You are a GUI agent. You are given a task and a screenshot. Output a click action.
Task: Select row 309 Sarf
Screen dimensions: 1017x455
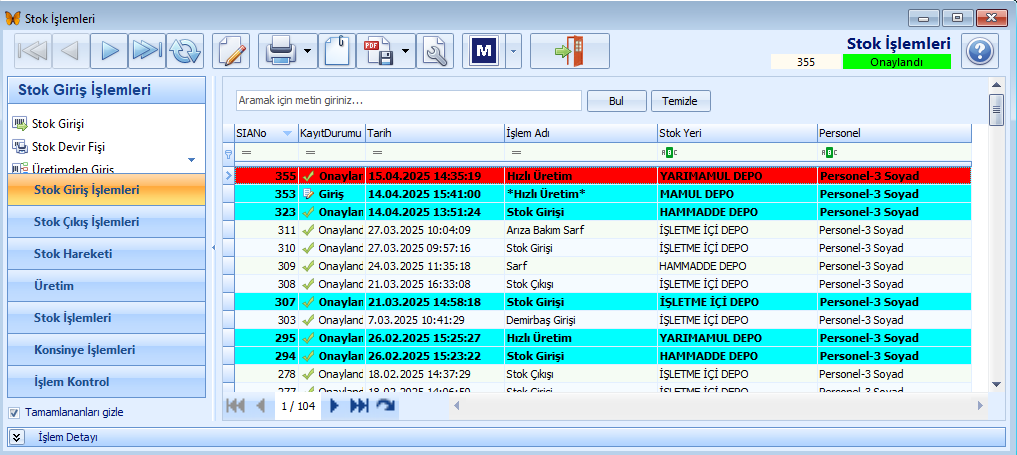tap(603, 266)
